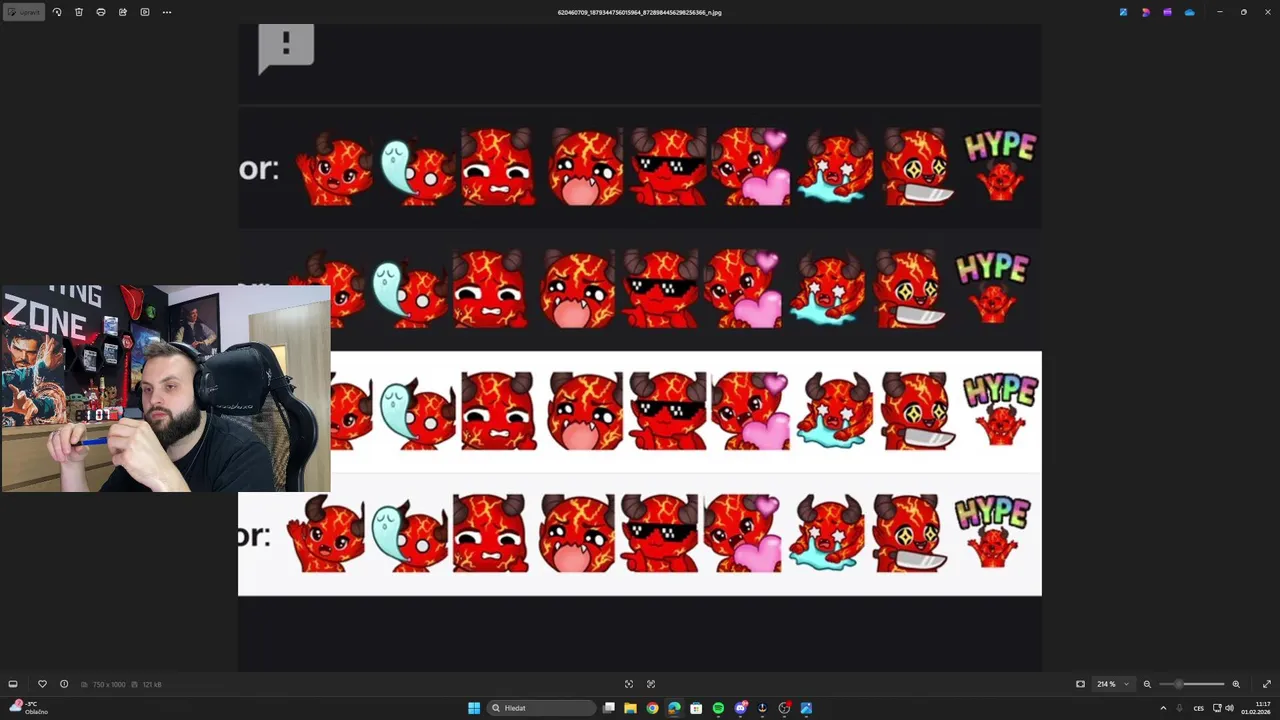The width and height of the screenshot is (1280, 720).
Task: Print the image via printer icon
Action: click(x=101, y=12)
